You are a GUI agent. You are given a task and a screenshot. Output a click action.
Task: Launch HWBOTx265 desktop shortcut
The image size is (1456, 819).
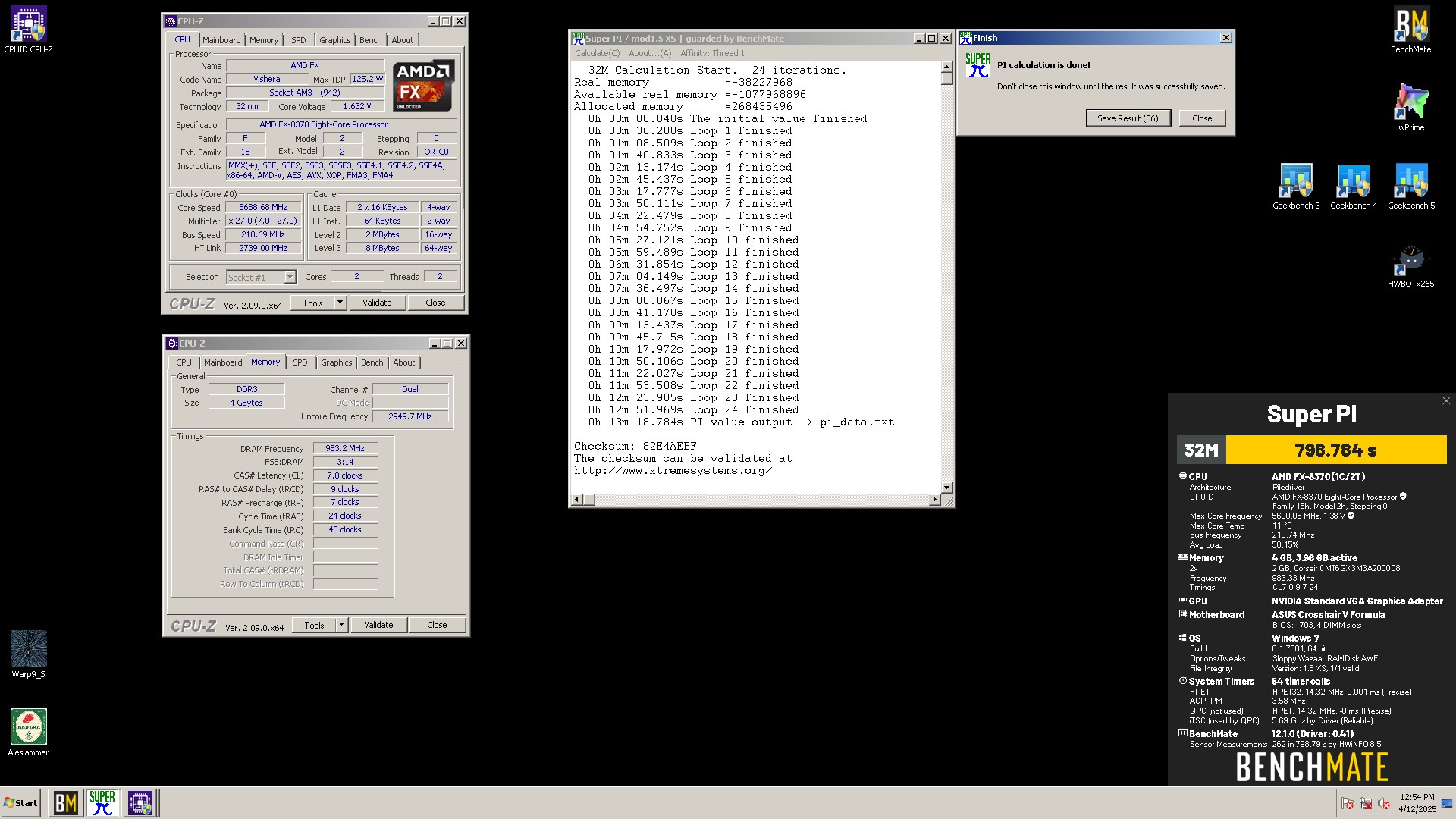(1410, 264)
